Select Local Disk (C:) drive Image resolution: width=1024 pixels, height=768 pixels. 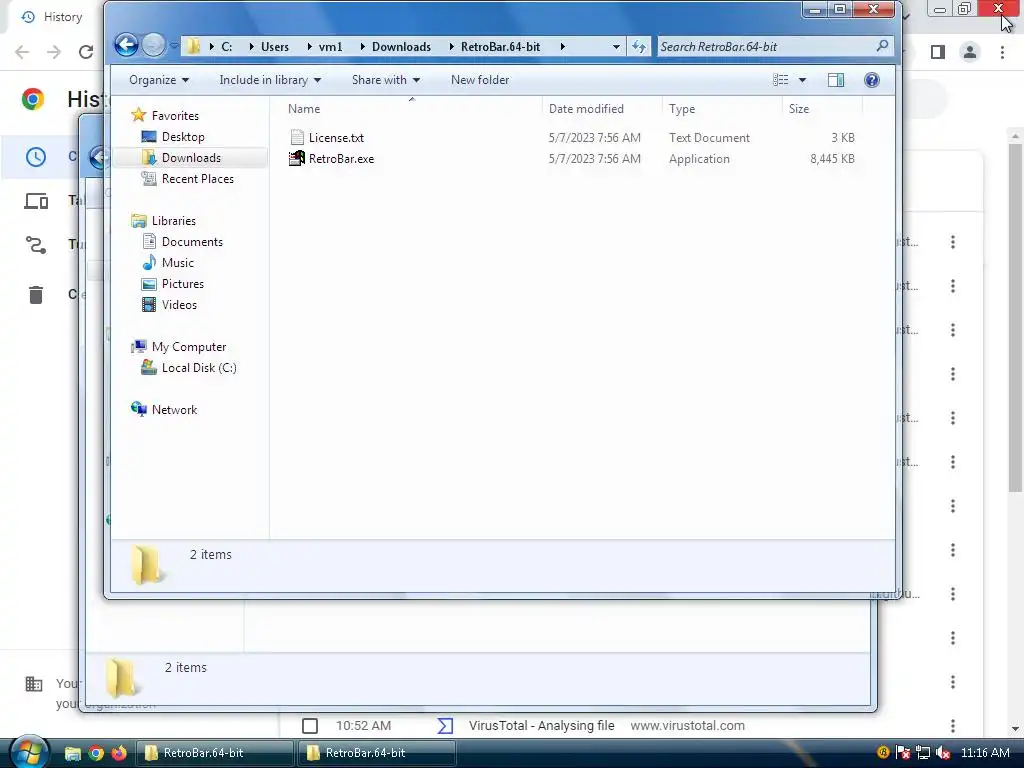coord(199,368)
